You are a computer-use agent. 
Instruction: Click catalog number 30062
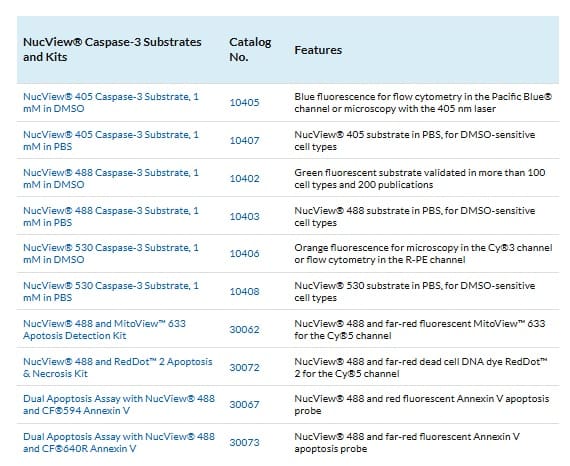pos(244,330)
